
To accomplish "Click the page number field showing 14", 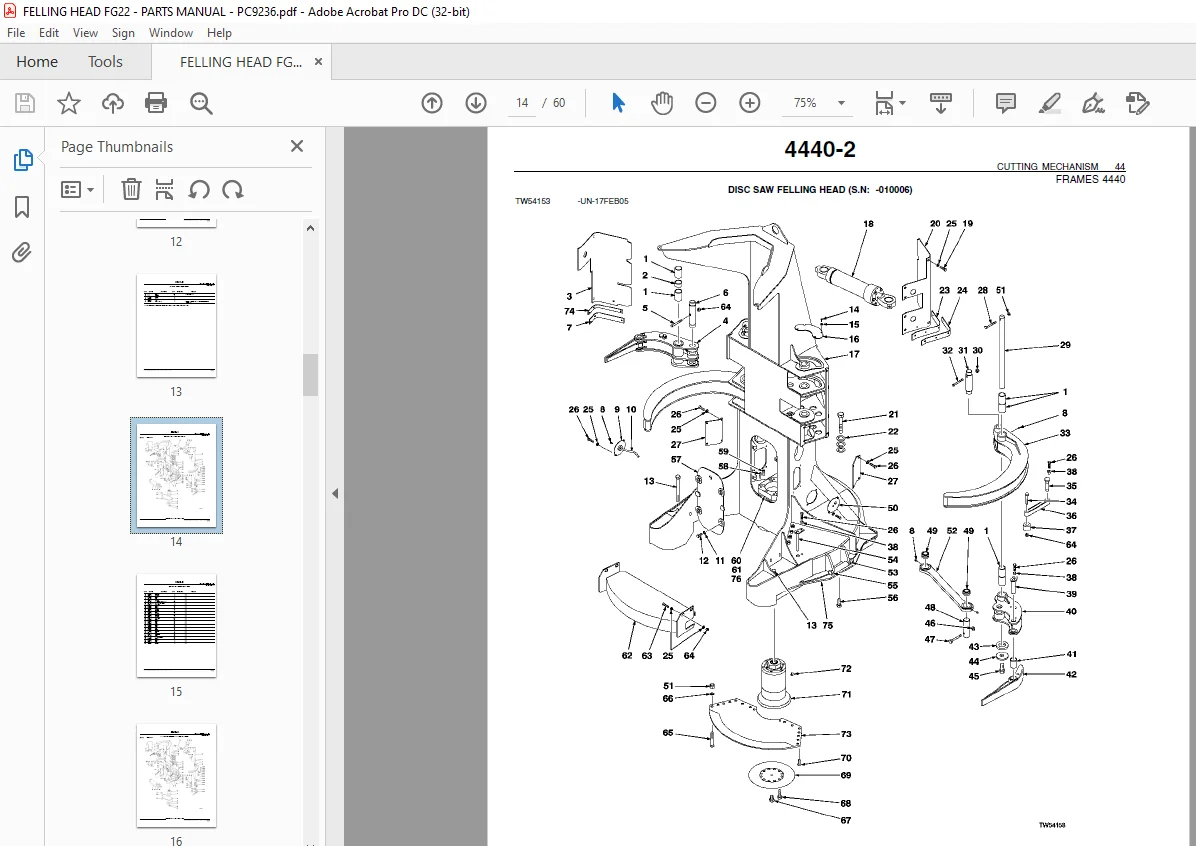I will pyautogui.click(x=522, y=103).
